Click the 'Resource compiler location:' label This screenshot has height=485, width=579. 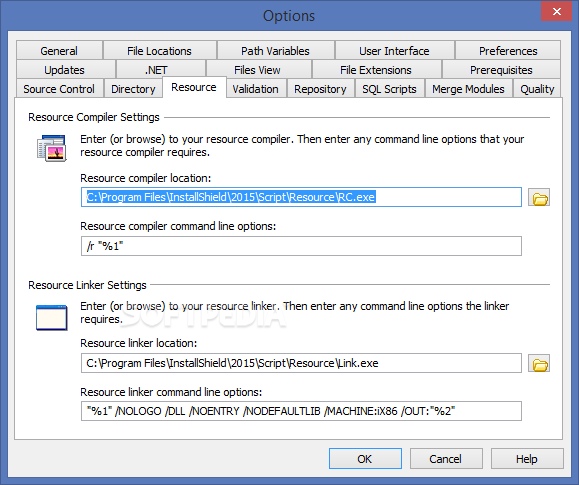point(145,178)
